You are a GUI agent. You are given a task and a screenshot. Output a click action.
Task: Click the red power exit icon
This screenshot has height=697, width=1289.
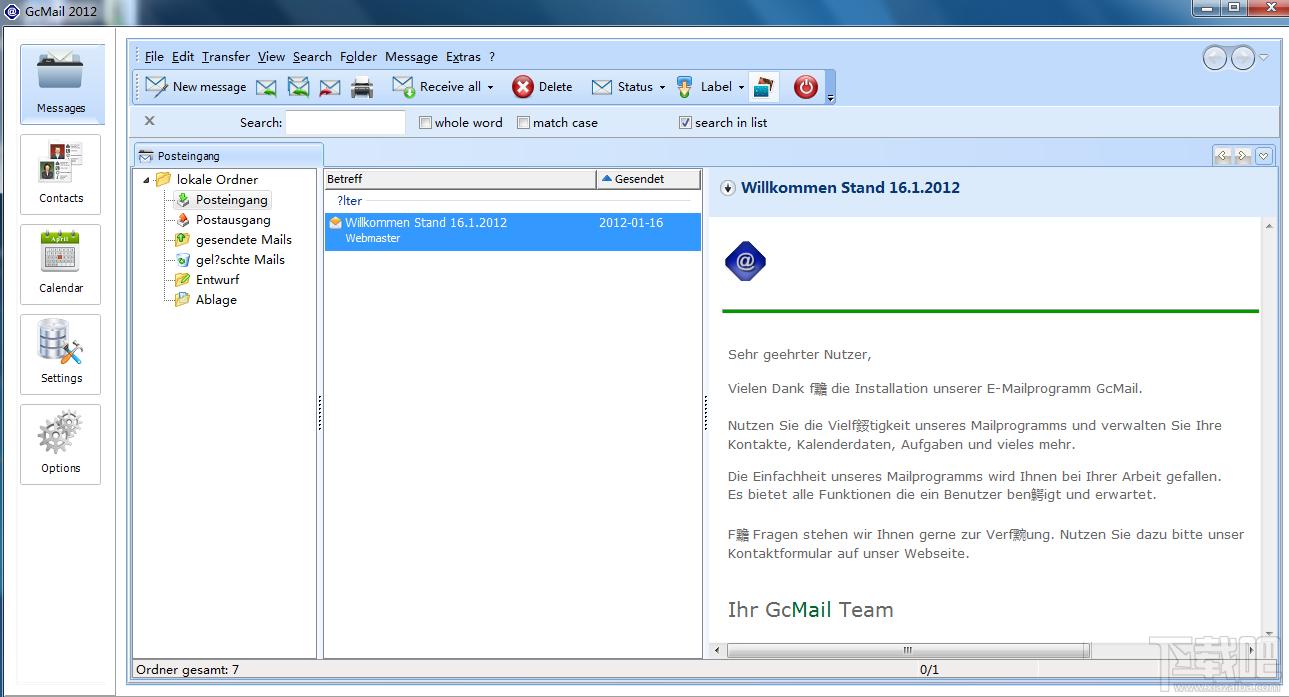(x=806, y=87)
